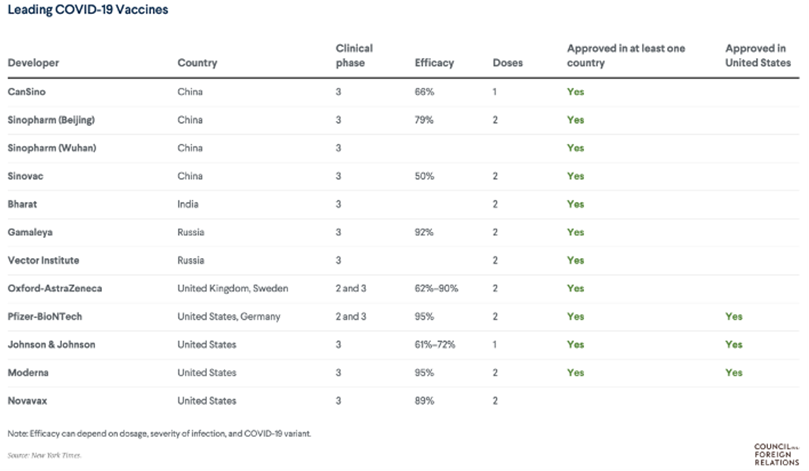Select the CanSino developer row
Screen dimensions: 809x471
[403, 92]
